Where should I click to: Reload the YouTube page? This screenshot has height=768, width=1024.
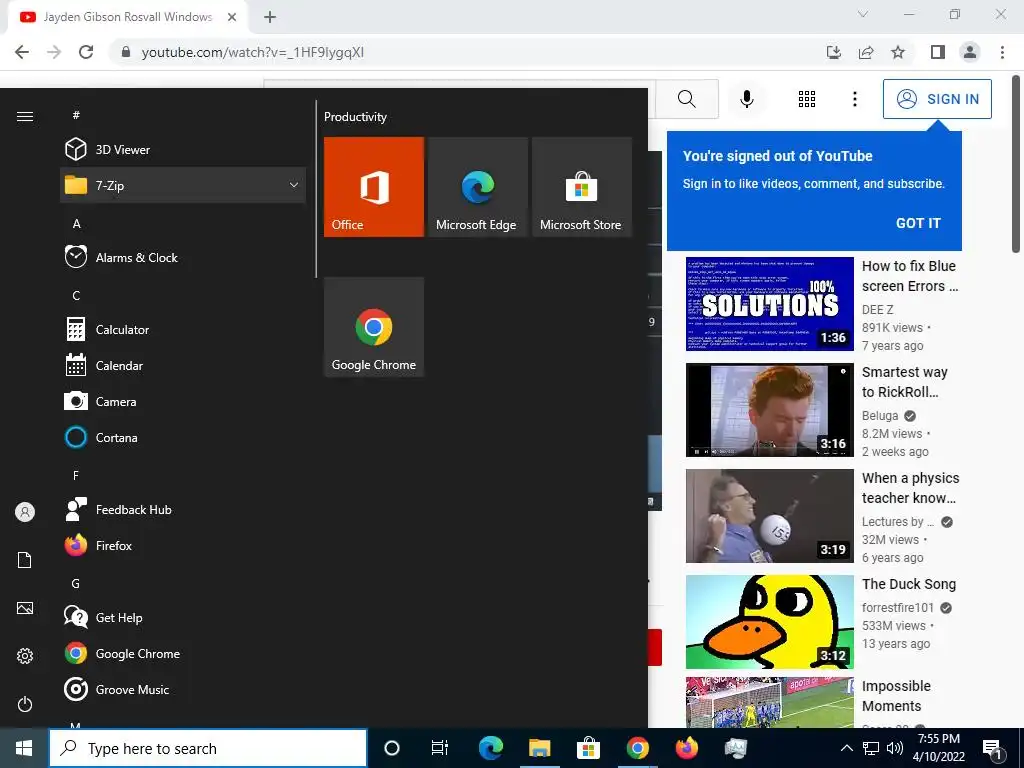(x=86, y=52)
